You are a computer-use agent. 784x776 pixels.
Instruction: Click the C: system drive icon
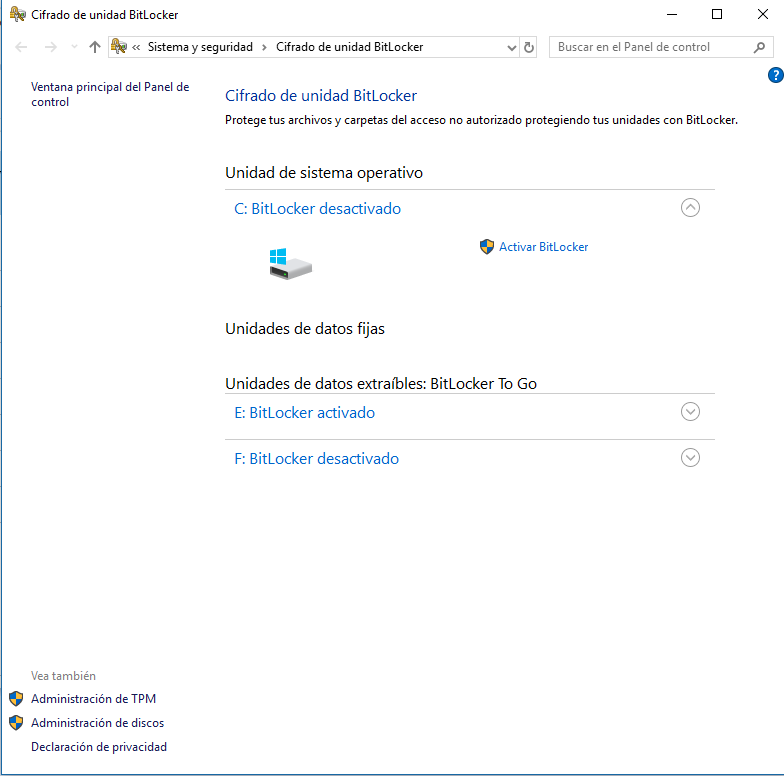click(x=290, y=264)
